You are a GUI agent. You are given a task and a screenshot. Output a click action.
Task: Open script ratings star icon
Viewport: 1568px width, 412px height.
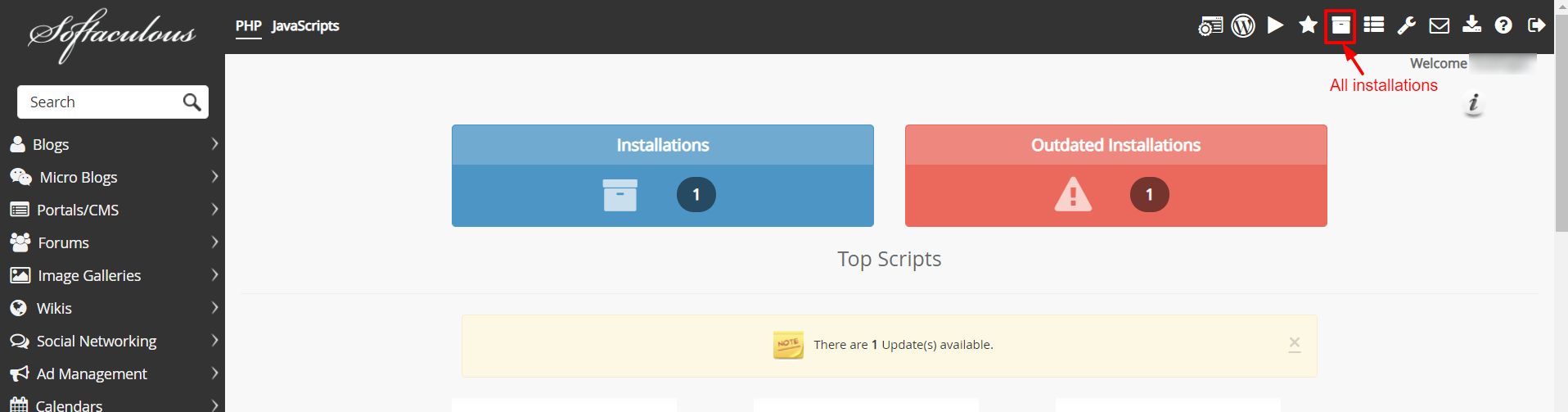1308,25
